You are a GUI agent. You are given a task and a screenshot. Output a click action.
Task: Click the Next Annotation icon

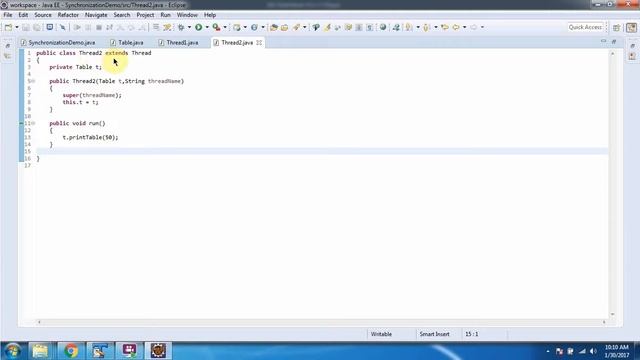pyautogui.click(x=409, y=27)
